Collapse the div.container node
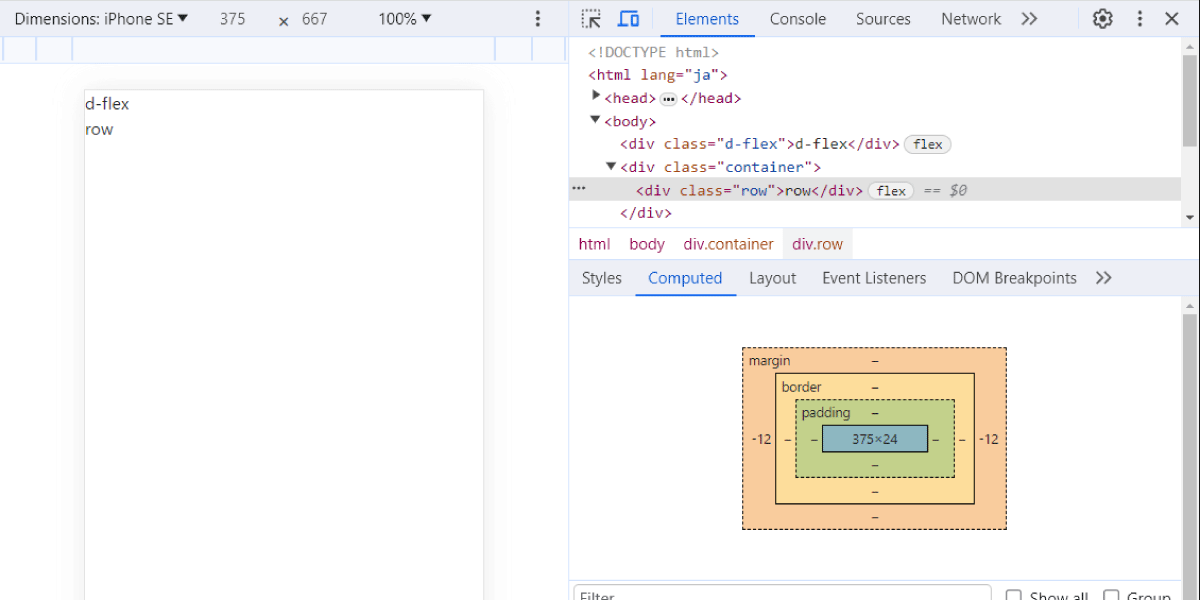 612,166
